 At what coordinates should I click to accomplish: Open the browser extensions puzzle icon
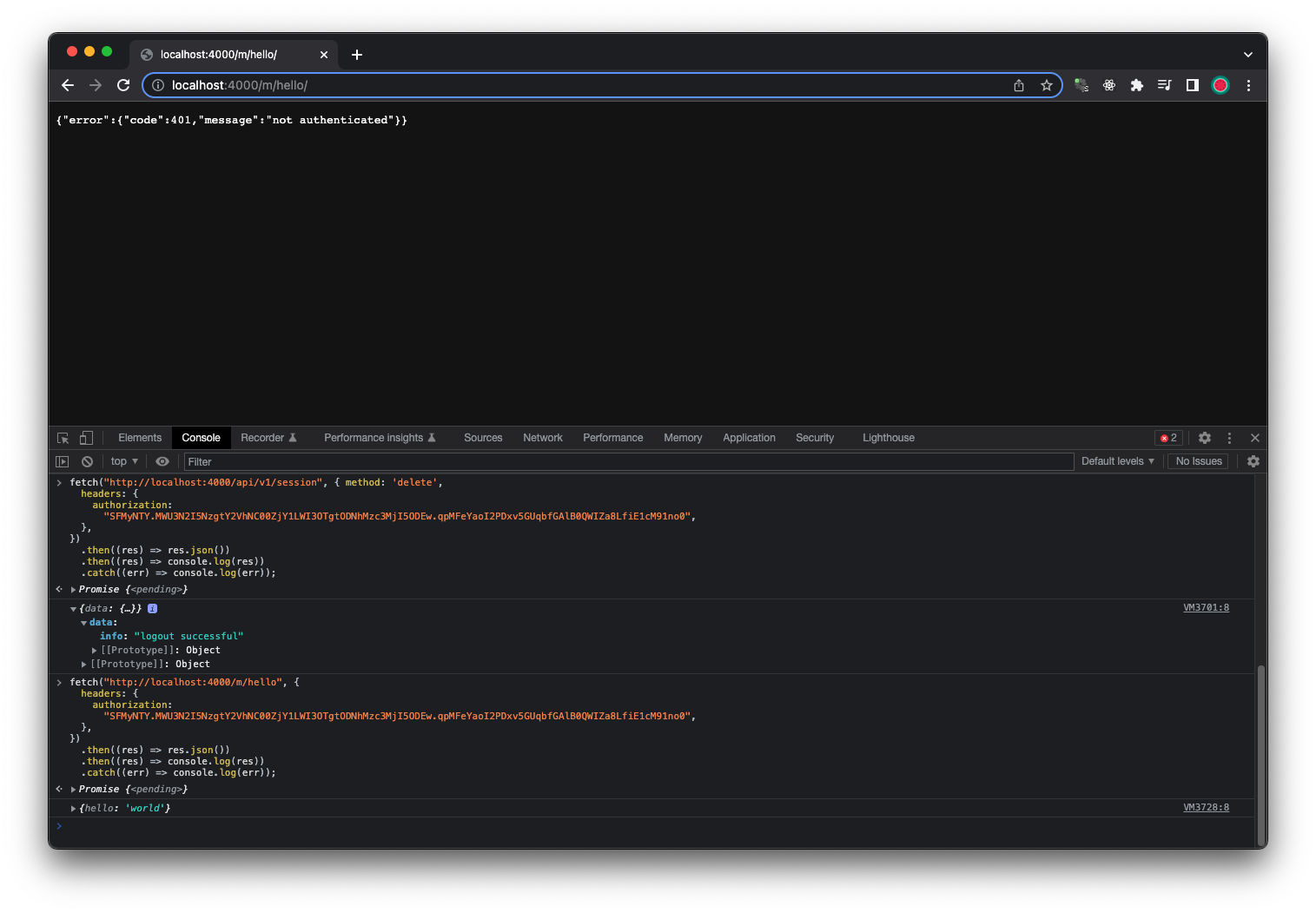click(1137, 85)
